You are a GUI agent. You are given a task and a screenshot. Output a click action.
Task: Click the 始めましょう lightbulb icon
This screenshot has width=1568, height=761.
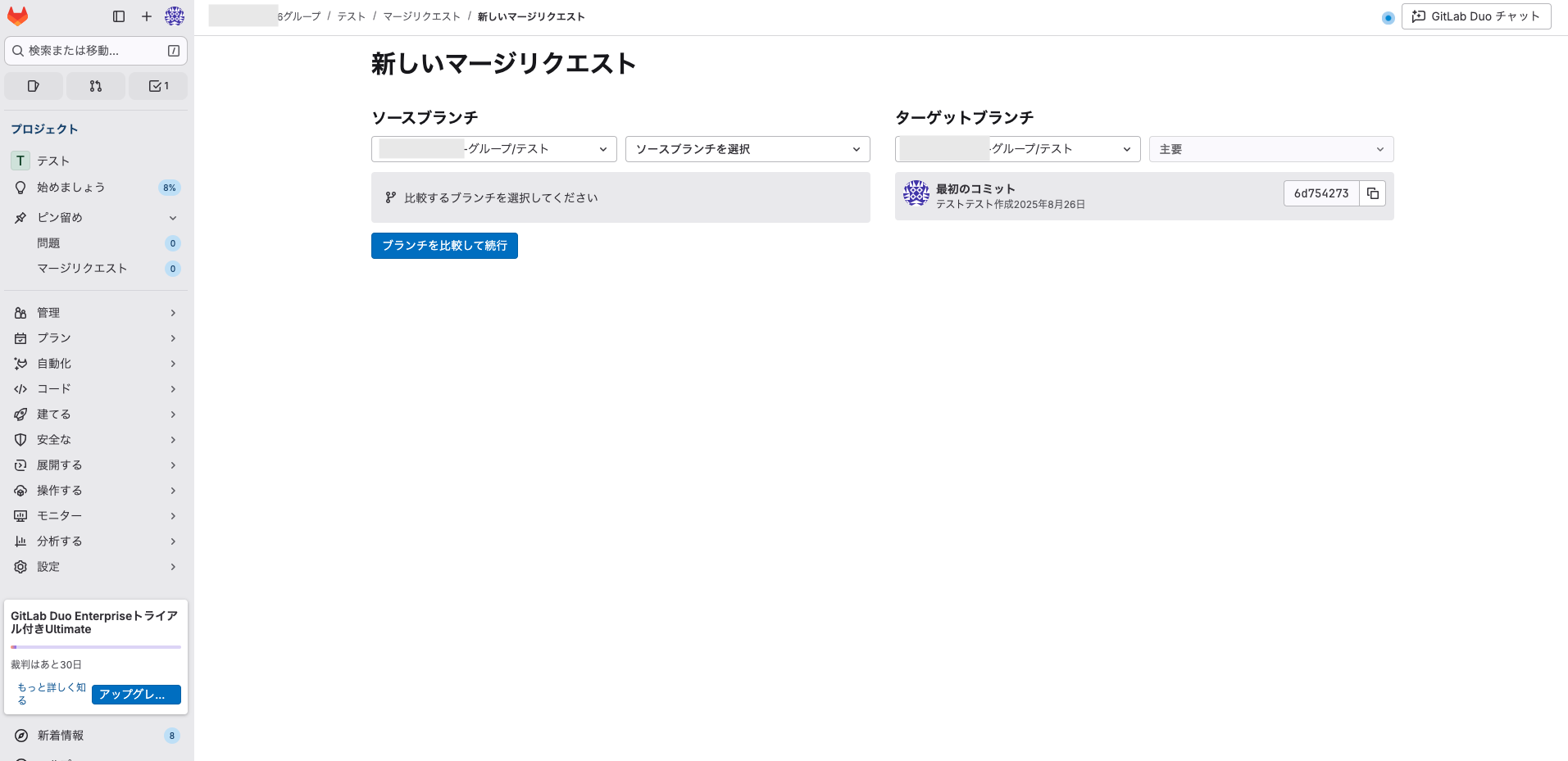(x=20, y=188)
